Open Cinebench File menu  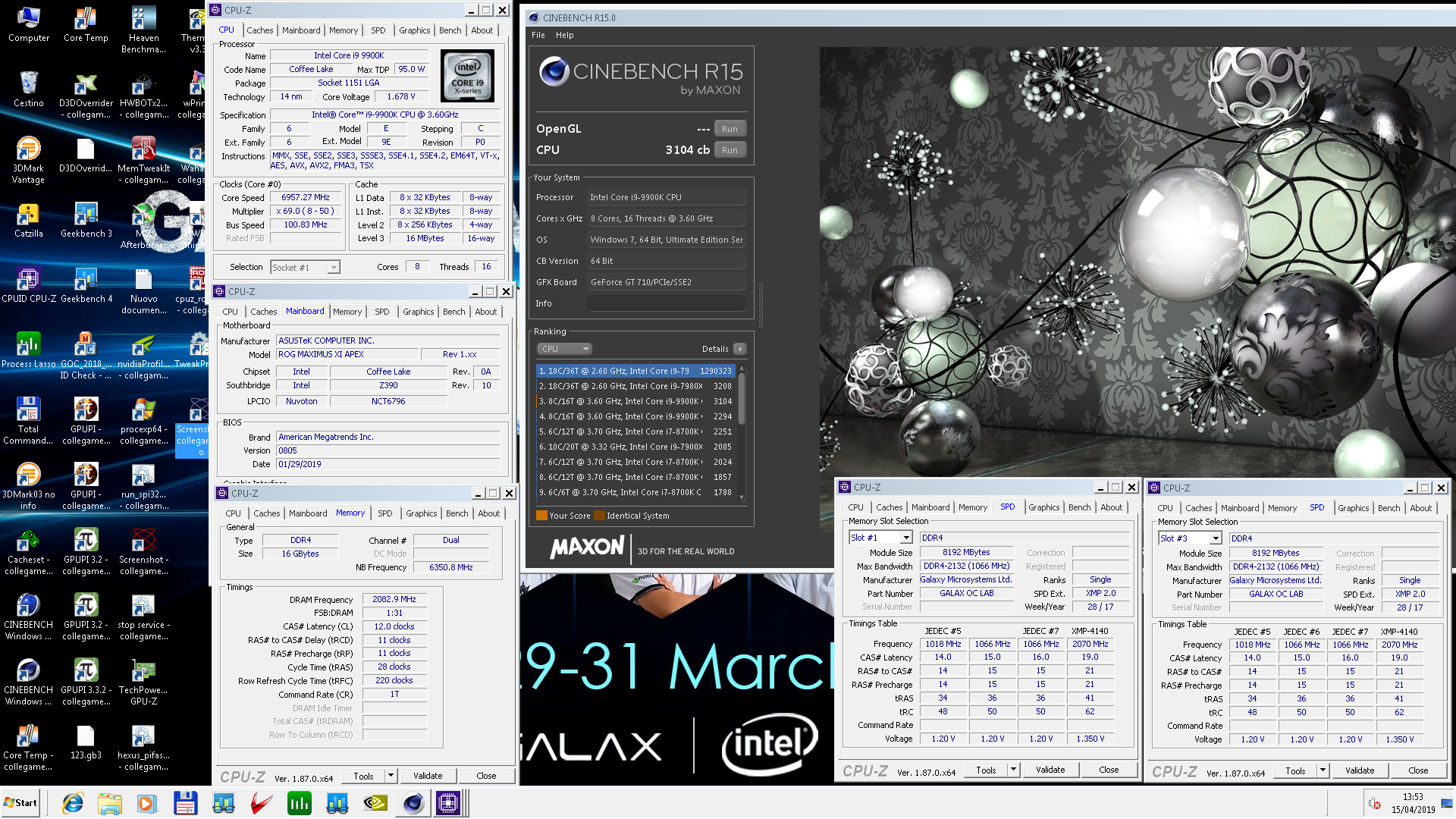pyautogui.click(x=538, y=35)
